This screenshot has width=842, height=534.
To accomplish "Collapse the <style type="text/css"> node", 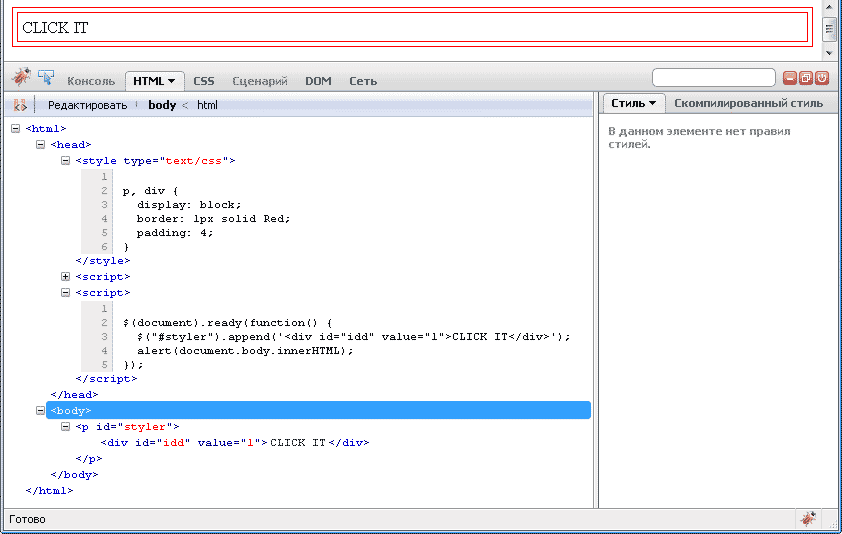I will 66,161.
